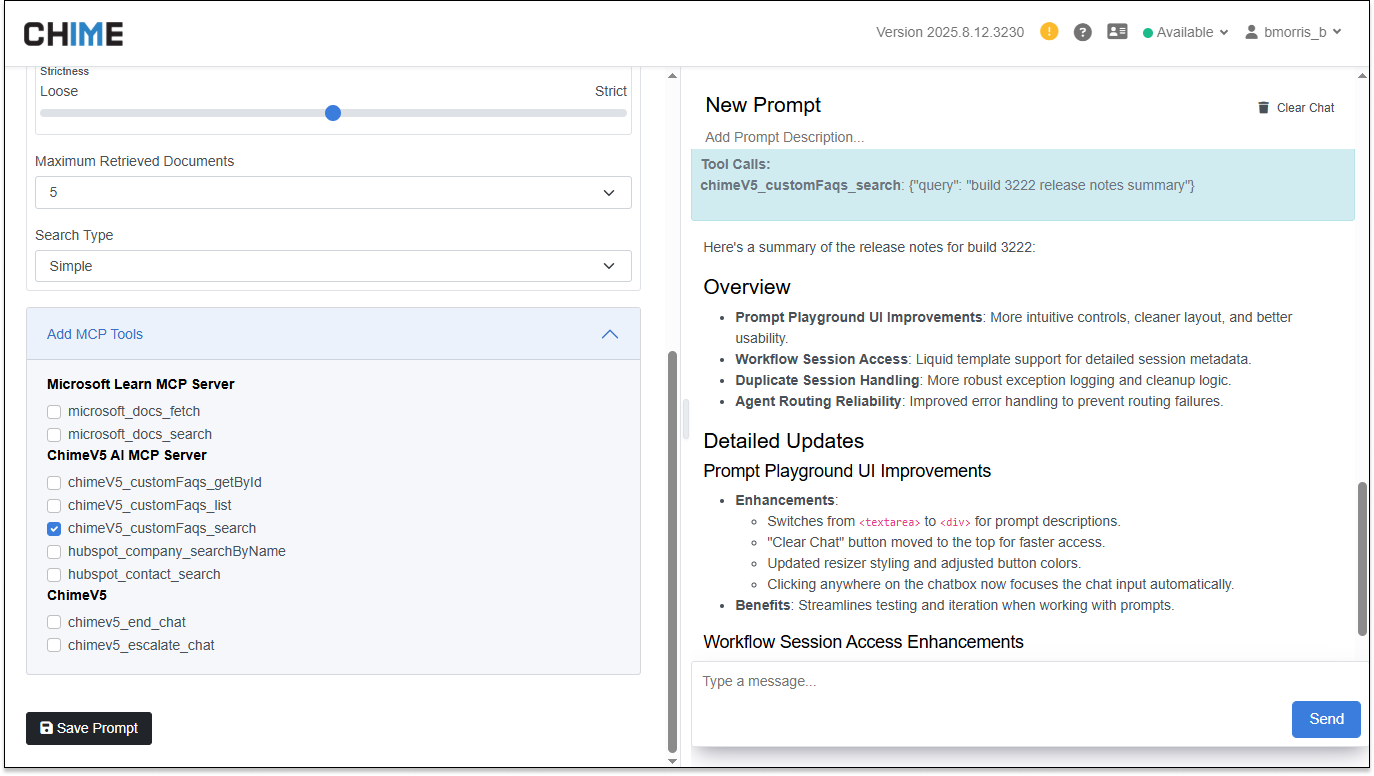
Task: Click the Version 2025.8.12.3230 text
Action: coord(950,32)
